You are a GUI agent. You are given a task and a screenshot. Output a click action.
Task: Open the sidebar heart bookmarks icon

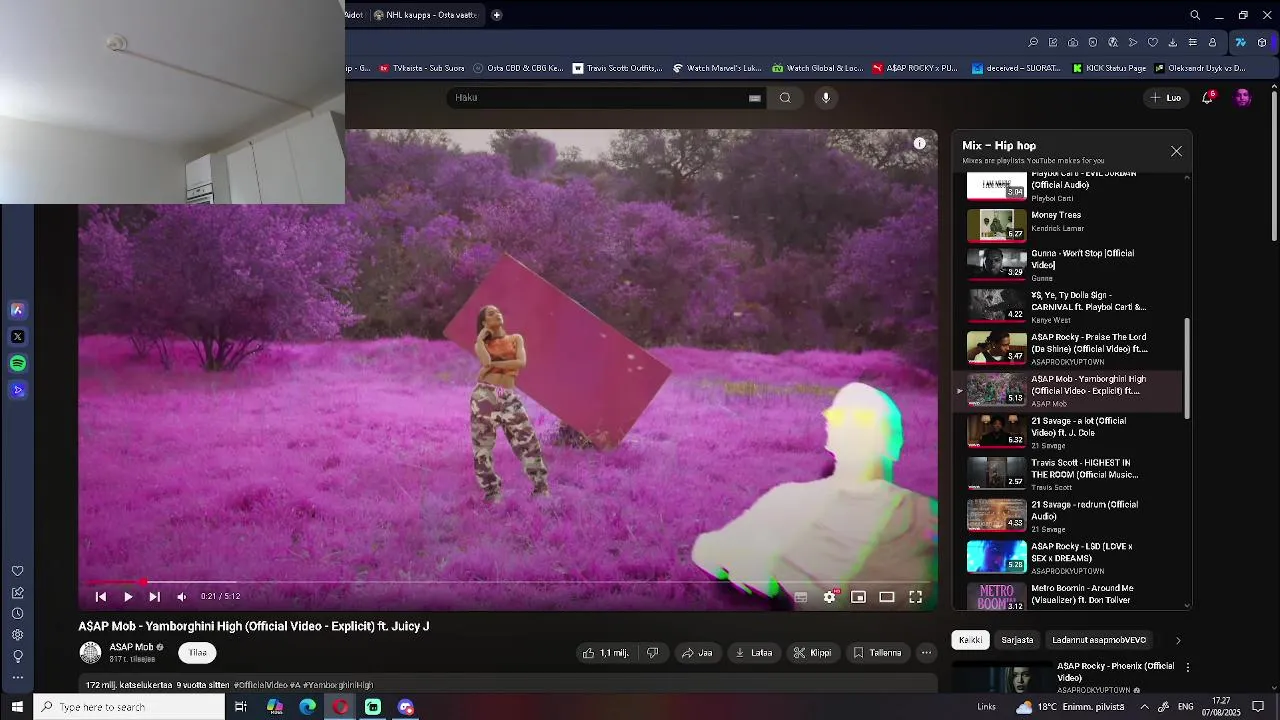point(17,571)
